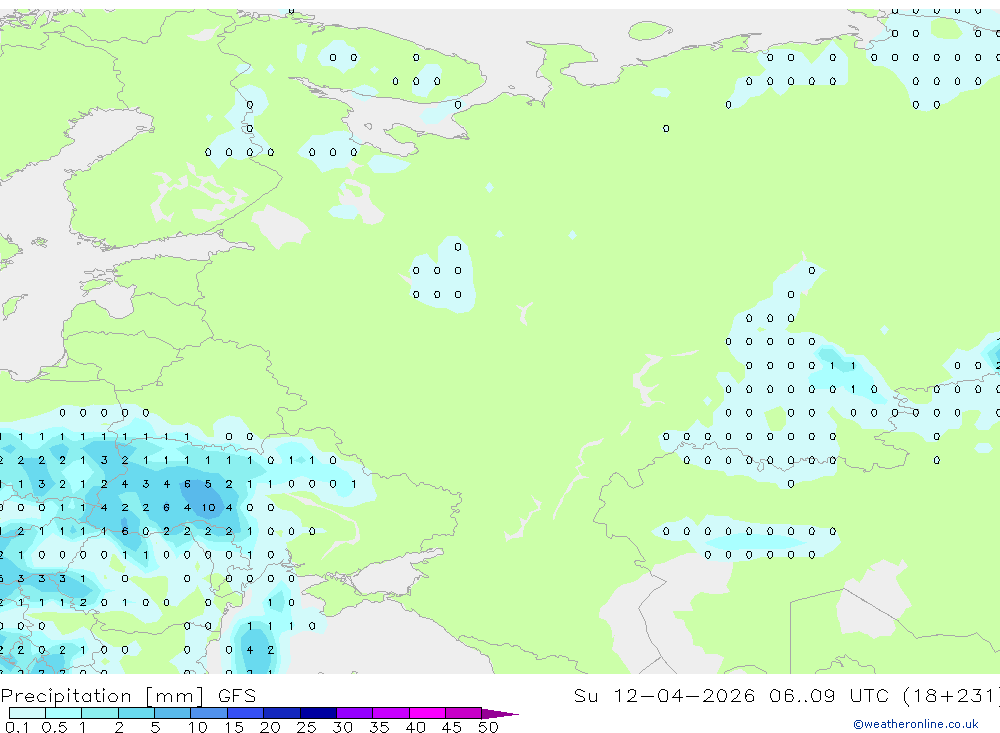Click the 15–20 mm dark blue legend swatch

pos(246,713)
